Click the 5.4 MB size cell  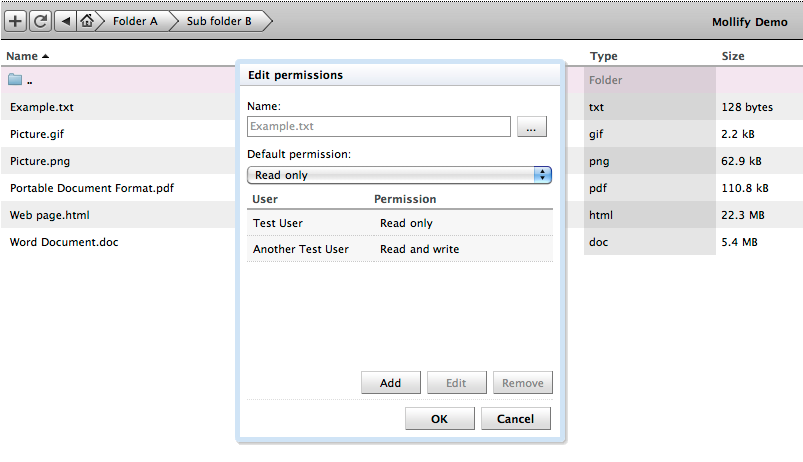[x=739, y=242]
